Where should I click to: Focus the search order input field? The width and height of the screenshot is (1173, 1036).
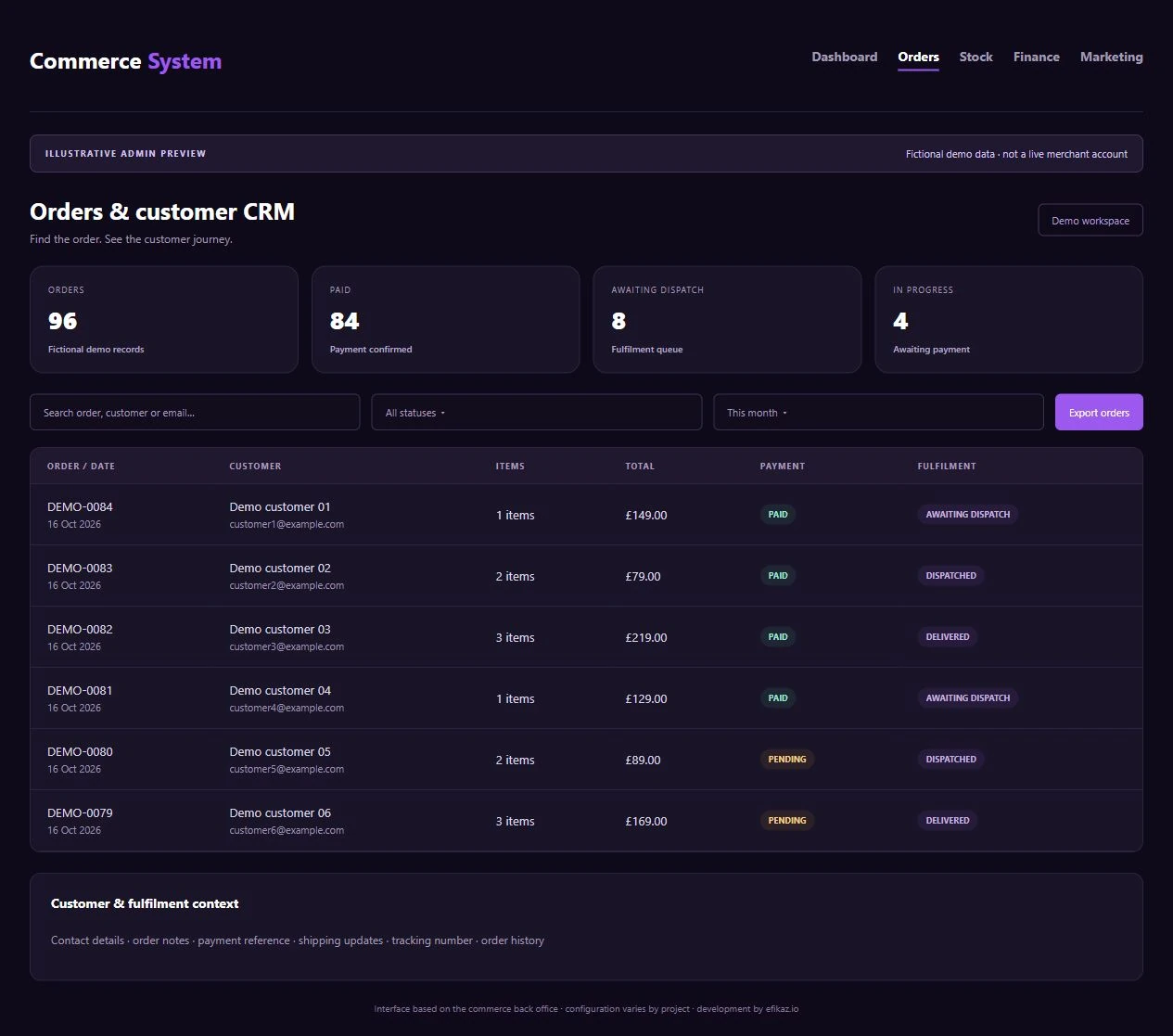point(195,413)
